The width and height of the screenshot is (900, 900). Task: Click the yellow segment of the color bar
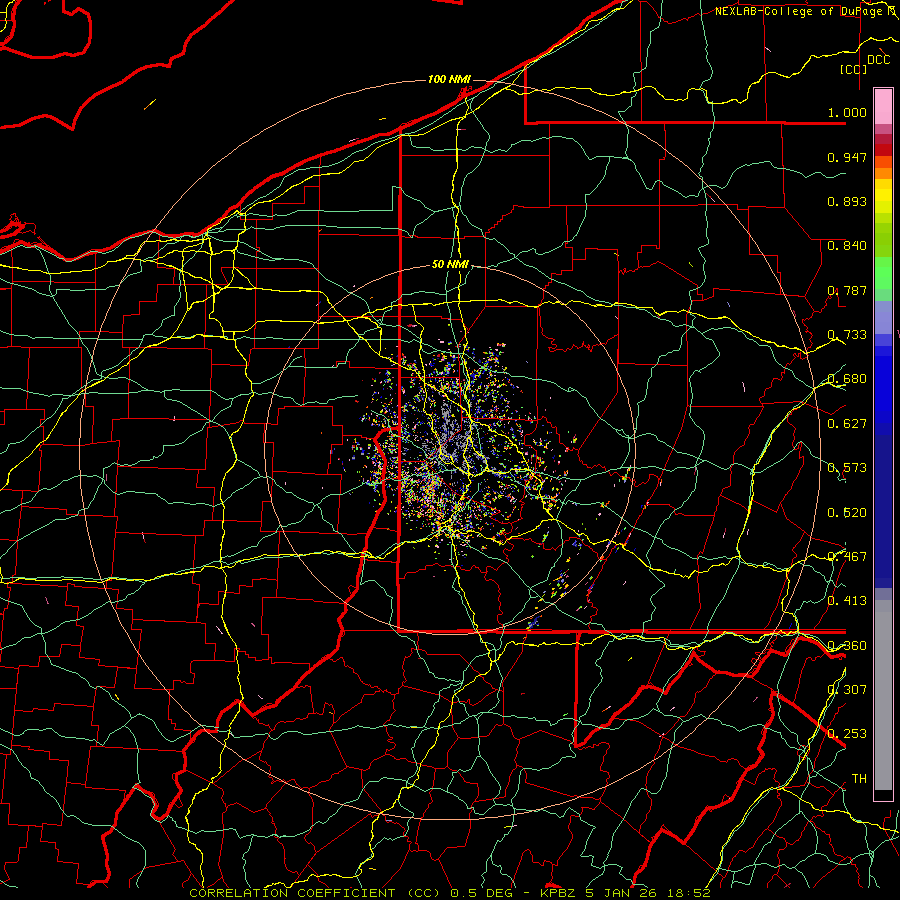coord(883,196)
